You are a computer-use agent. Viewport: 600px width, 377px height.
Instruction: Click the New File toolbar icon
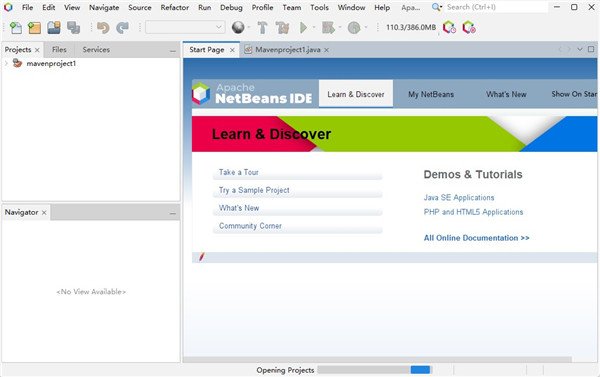point(16,28)
